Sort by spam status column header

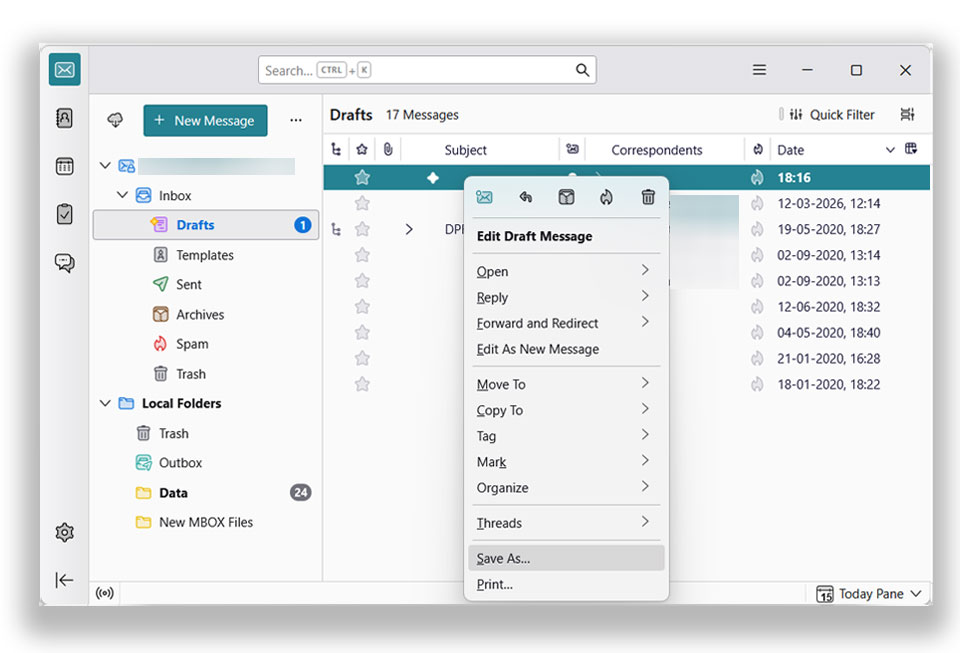coord(758,149)
